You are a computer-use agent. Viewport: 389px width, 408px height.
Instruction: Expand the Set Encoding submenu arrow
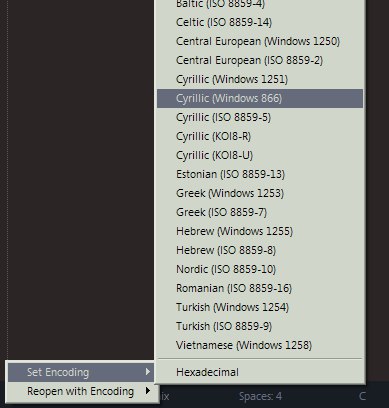pyautogui.click(x=148, y=372)
